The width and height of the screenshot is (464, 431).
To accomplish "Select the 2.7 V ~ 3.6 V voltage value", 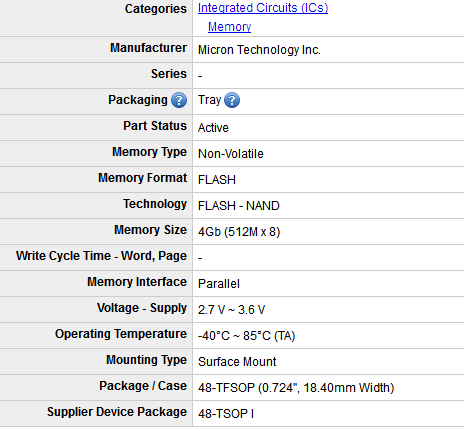I will (231, 310).
